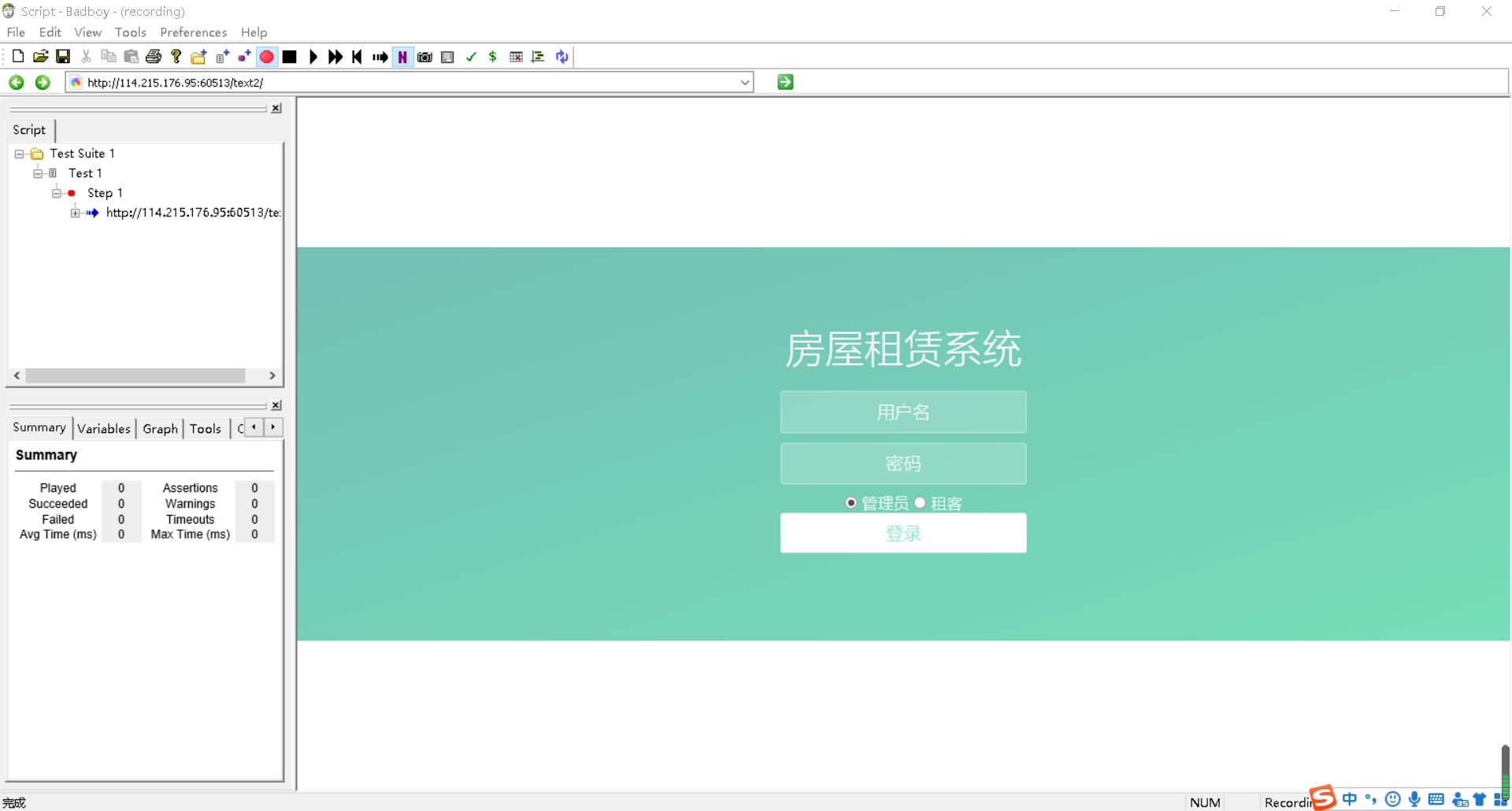Image resolution: width=1512 pixels, height=811 pixels.
Task: Click the script tree horizontal scrollbar thumb
Action: coord(135,376)
